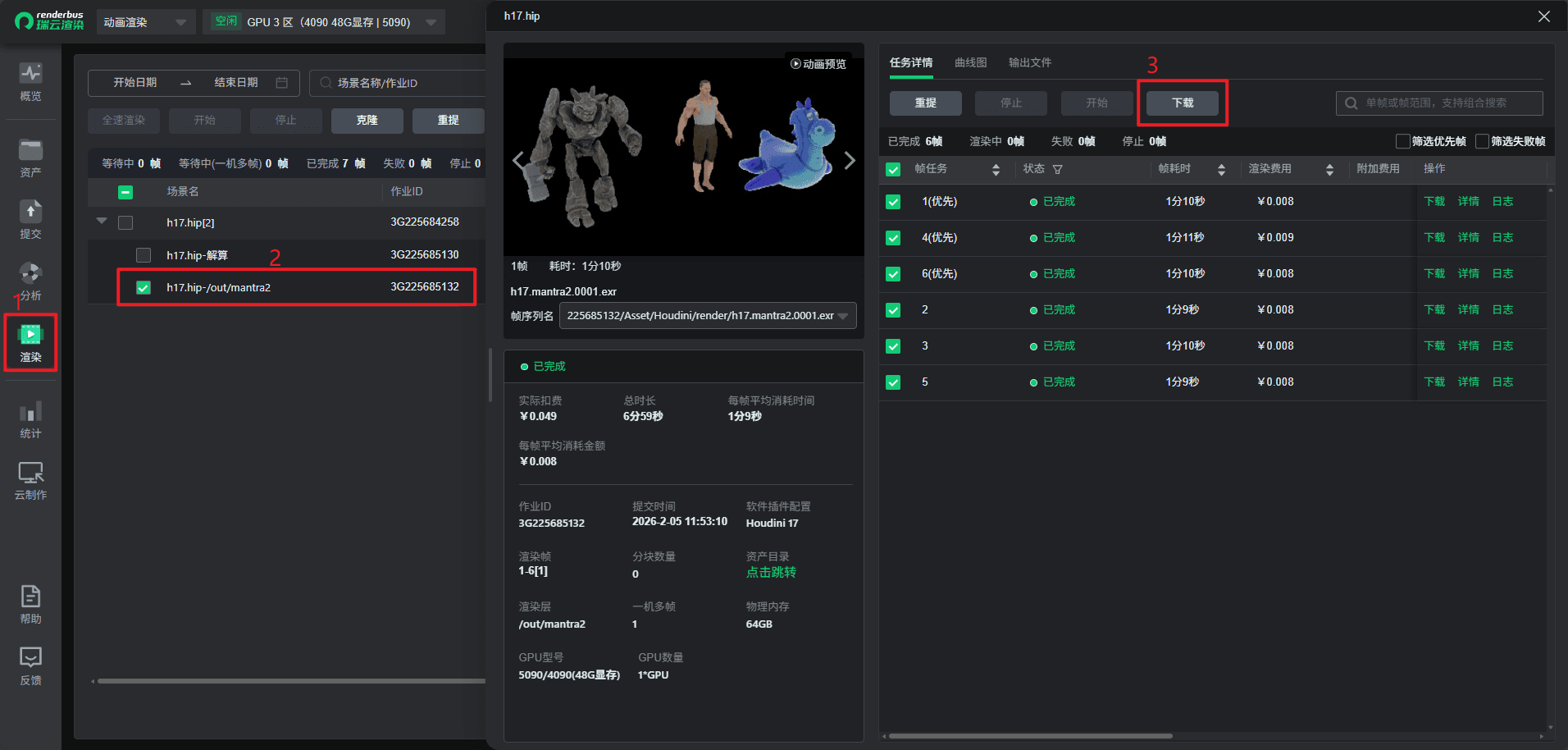The height and width of the screenshot is (750, 1568).
Task: Enable the 筛选优先帧 checkbox
Action: pos(1402,141)
